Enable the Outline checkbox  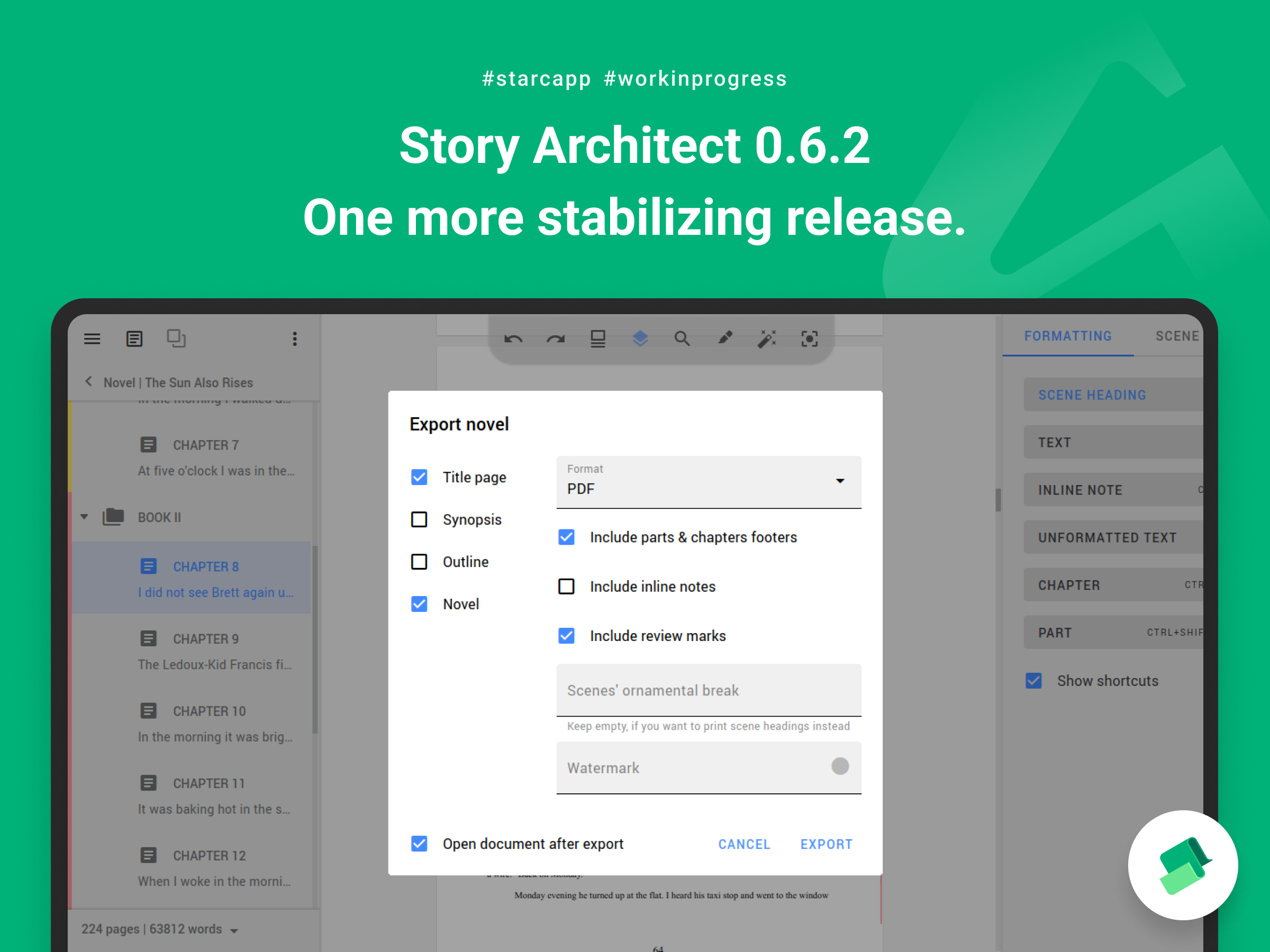419,562
